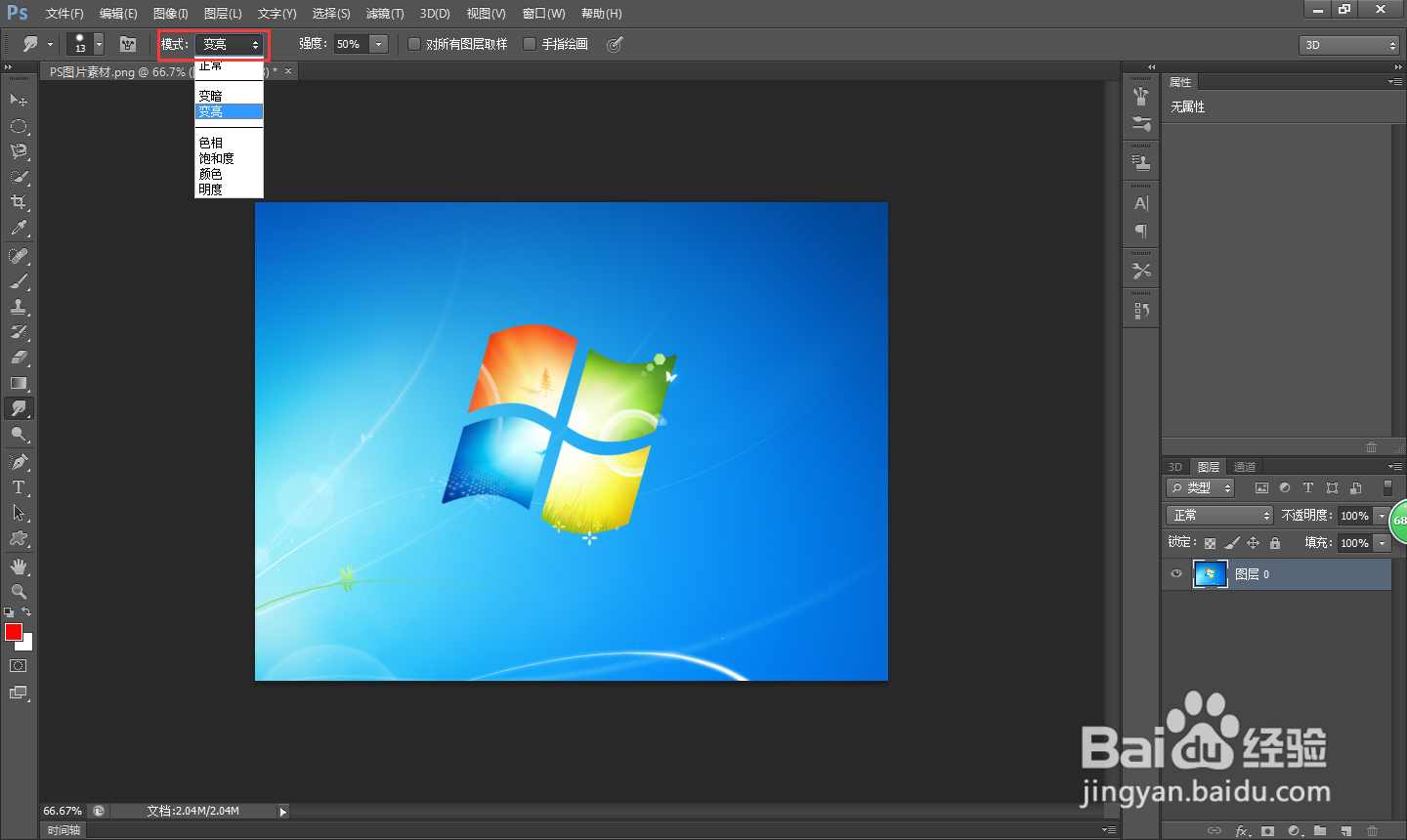Screen dimensions: 1407x840
Task: Select the Move tool
Action: [x=19, y=101]
